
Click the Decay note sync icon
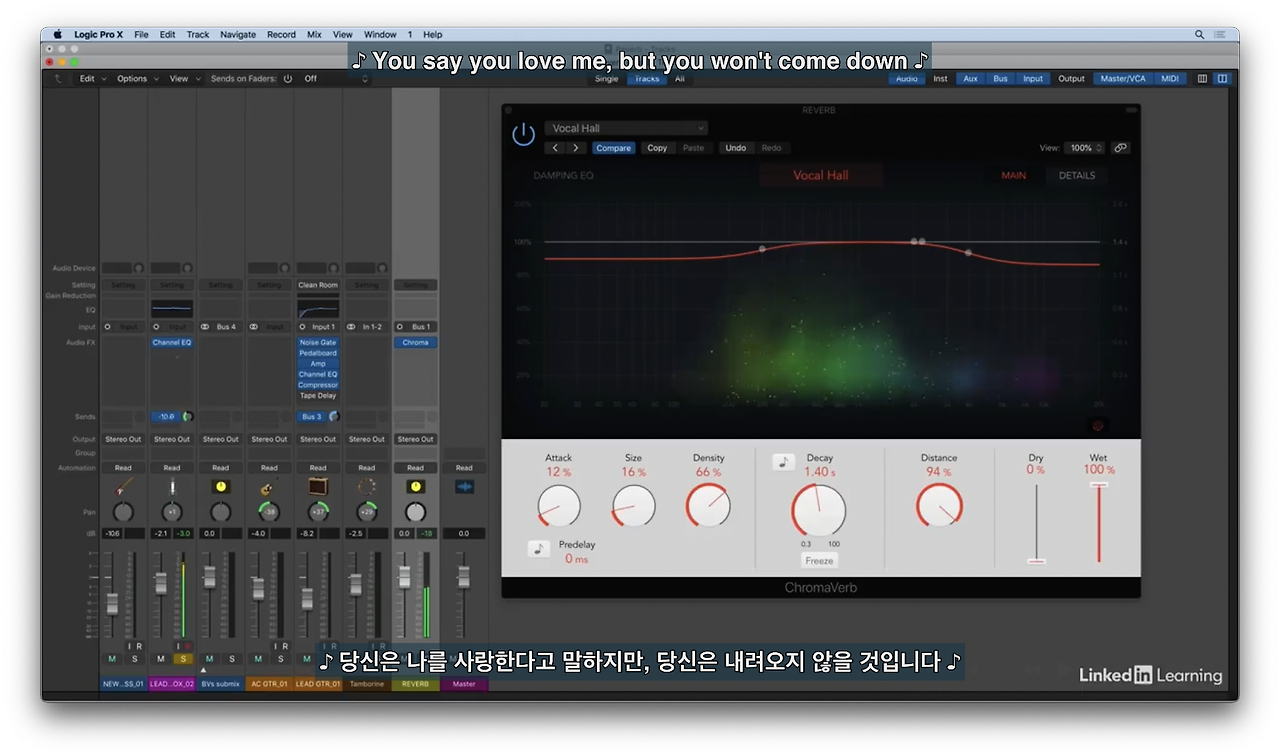(x=783, y=462)
